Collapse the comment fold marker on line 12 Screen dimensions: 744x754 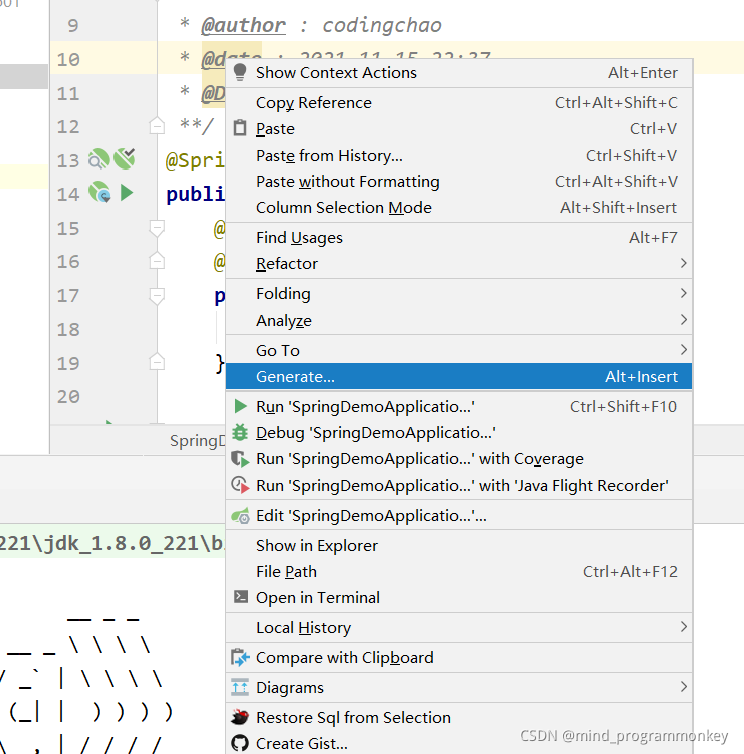157,126
